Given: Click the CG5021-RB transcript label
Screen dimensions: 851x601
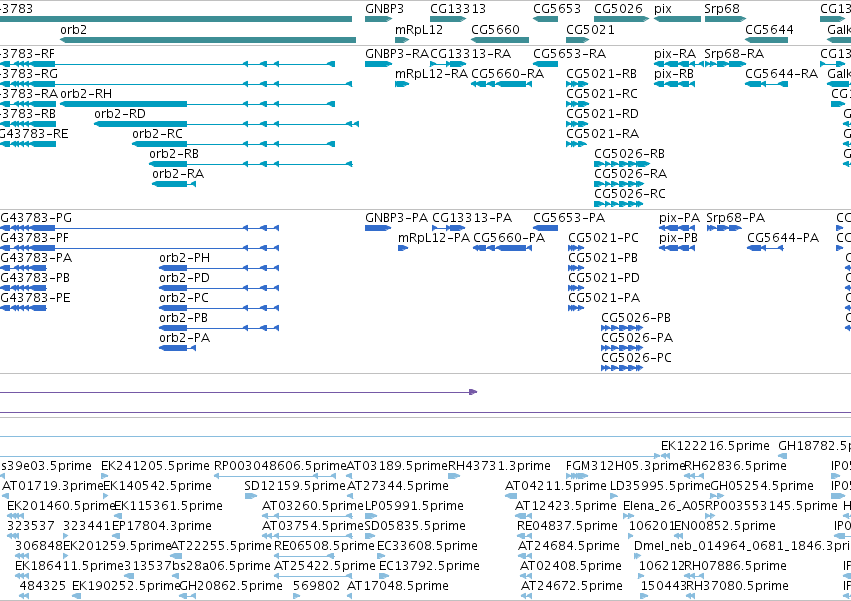Looking at the screenshot, I should (601, 73).
